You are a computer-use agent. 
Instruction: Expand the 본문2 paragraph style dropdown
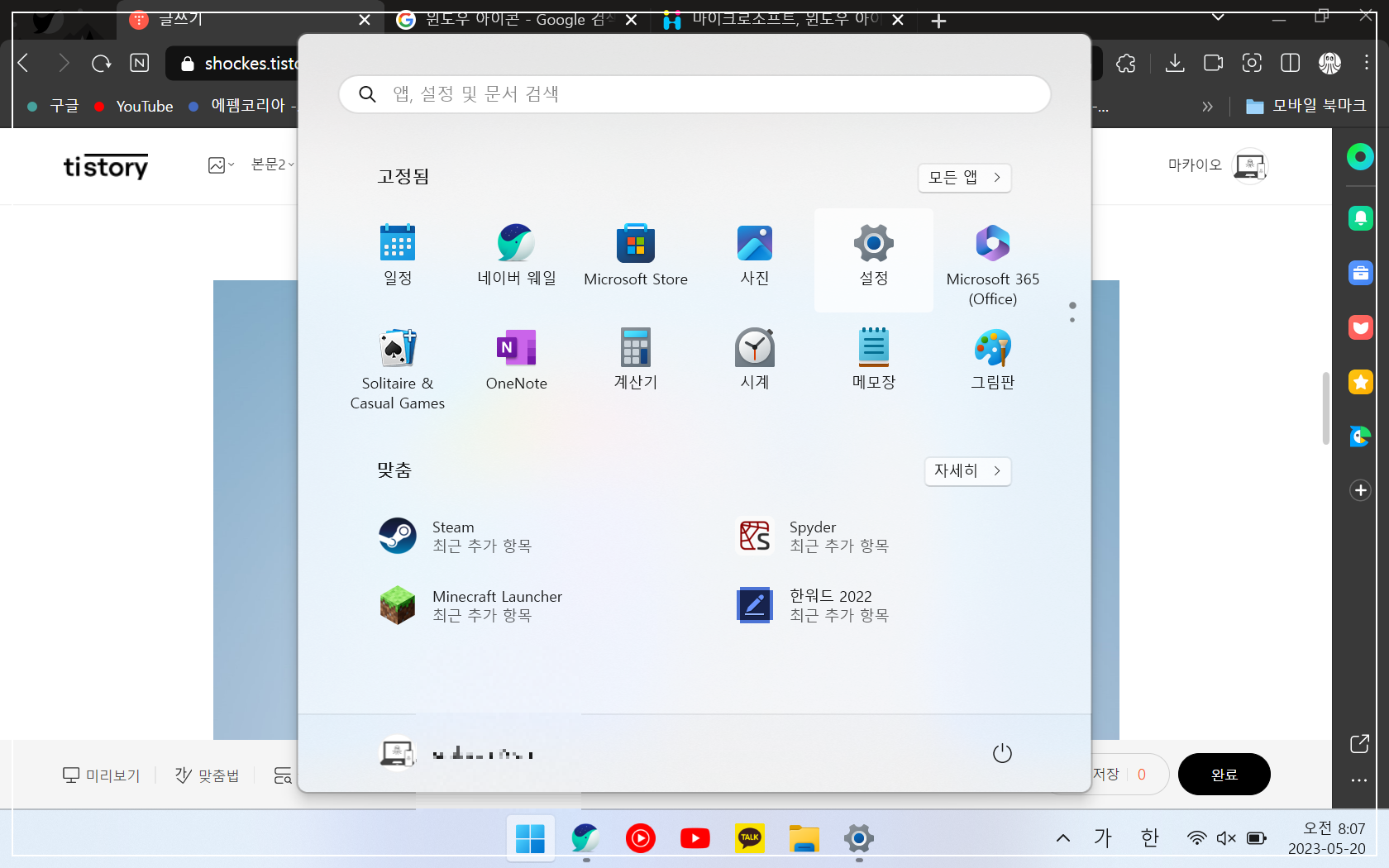[273, 165]
